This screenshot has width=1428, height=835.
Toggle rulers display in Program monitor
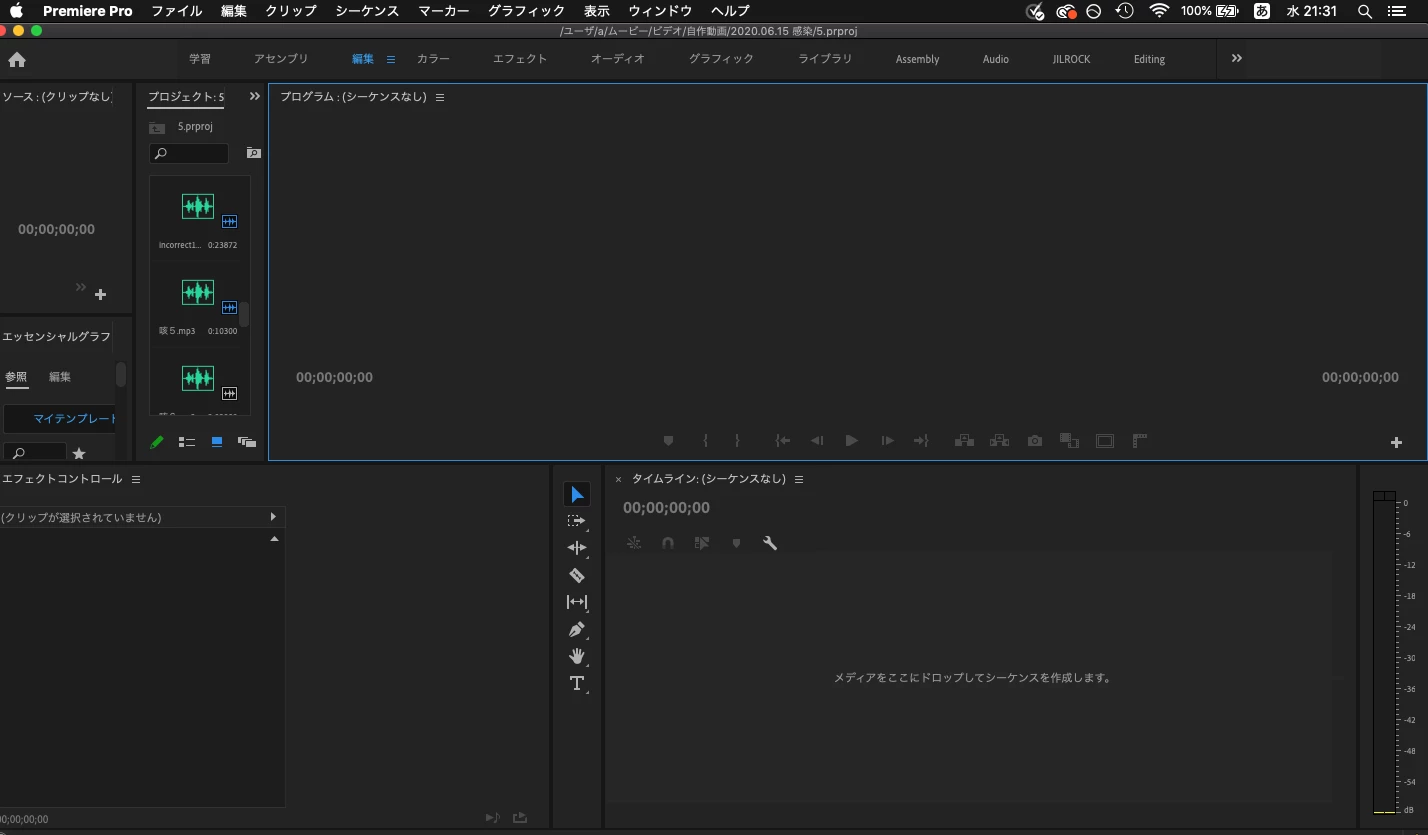point(1139,440)
